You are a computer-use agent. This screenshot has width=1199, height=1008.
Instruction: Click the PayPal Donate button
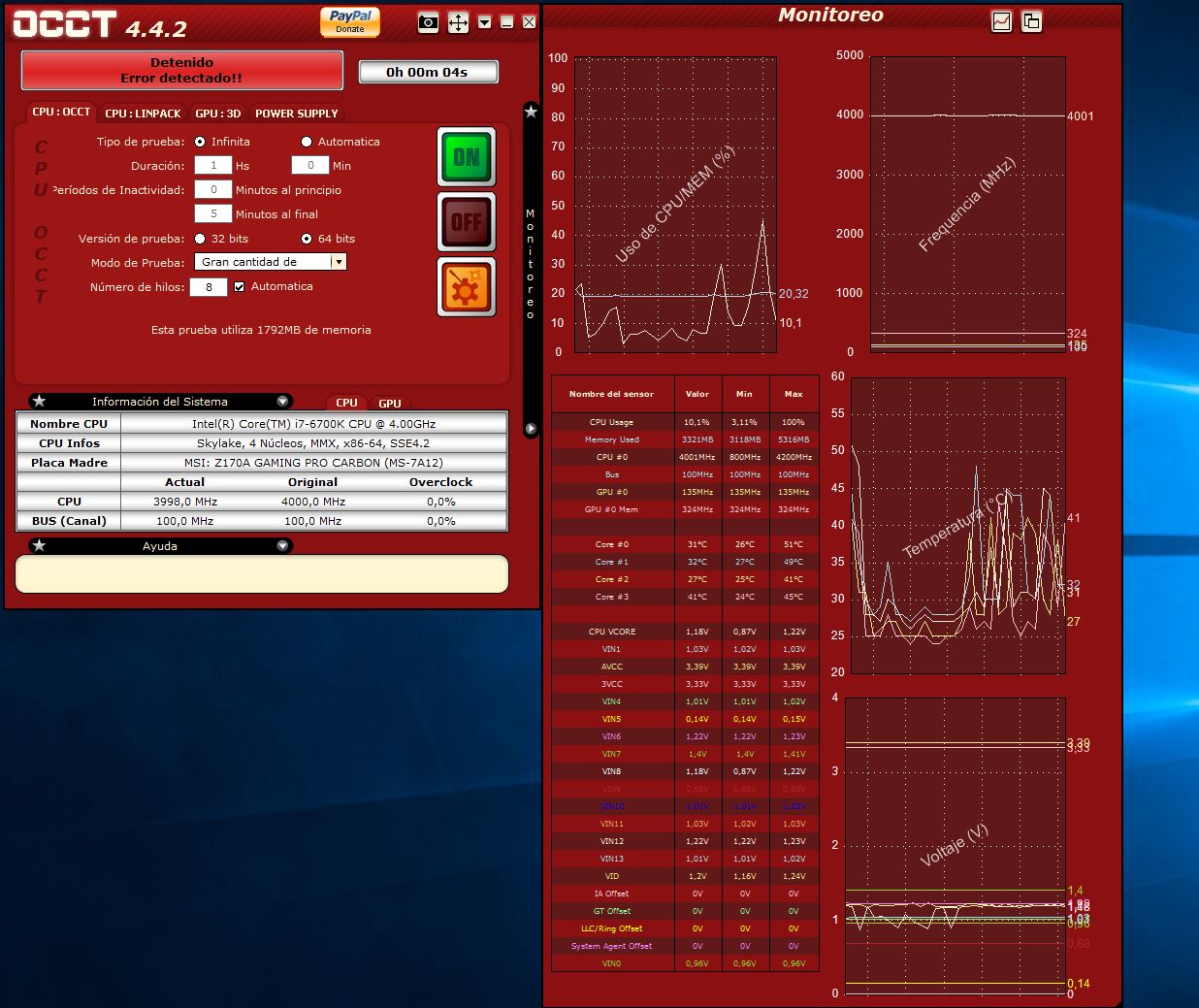[x=350, y=21]
